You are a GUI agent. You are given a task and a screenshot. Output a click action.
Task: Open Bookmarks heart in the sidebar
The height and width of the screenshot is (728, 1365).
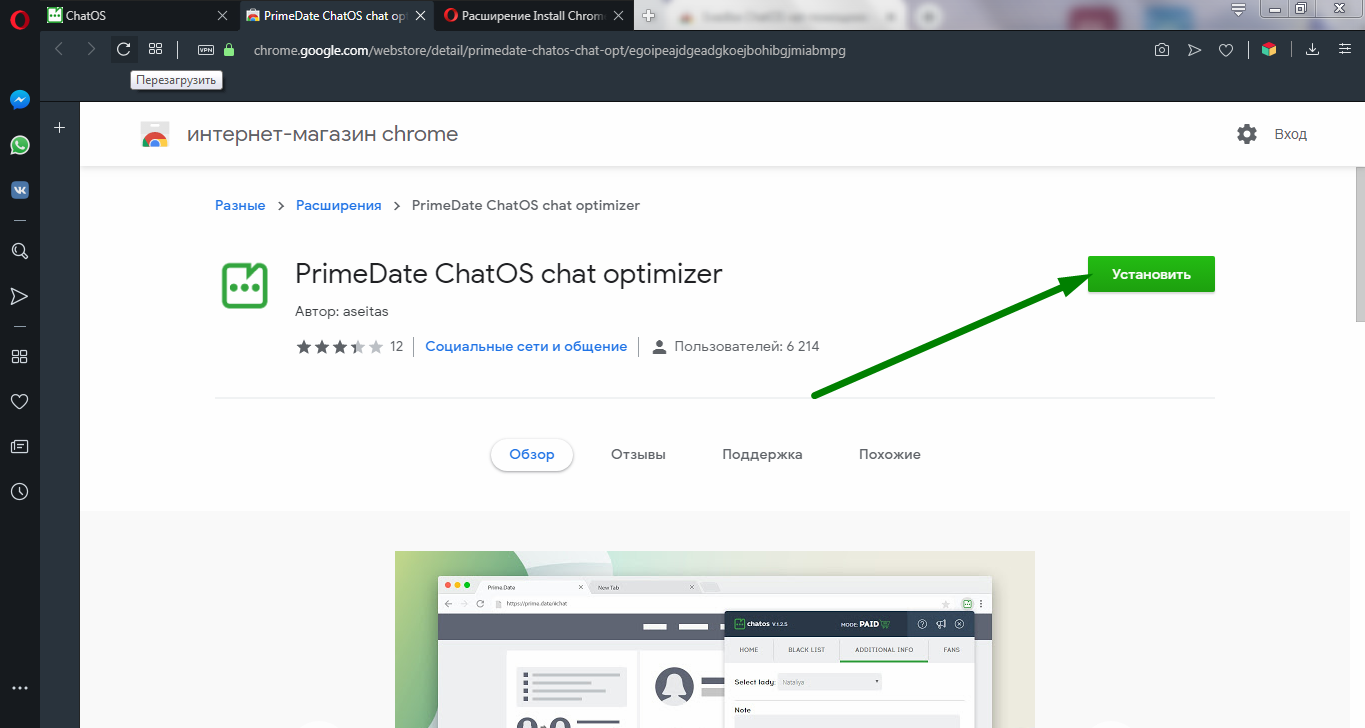point(20,402)
